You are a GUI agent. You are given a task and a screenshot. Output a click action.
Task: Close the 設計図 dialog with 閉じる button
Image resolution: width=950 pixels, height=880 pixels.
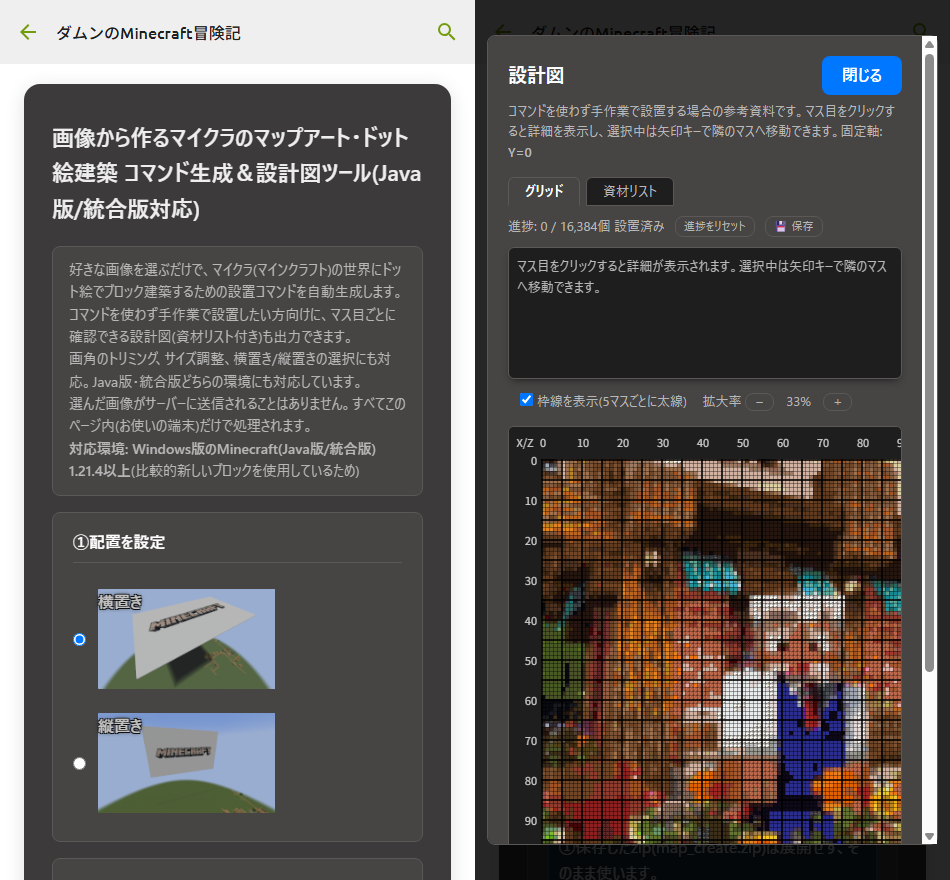pos(861,75)
